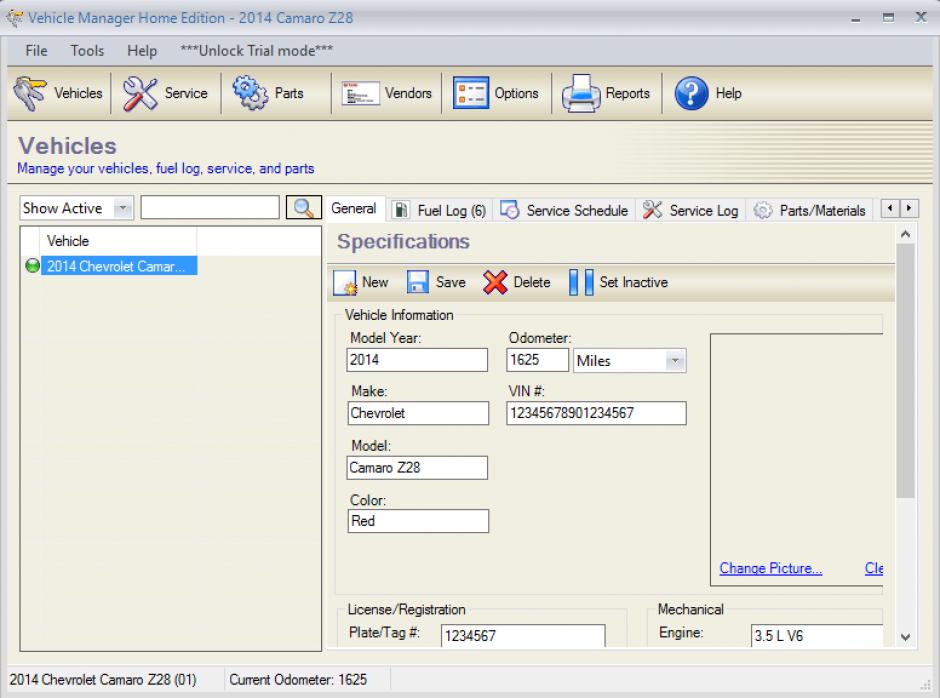Image resolution: width=940 pixels, height=698 pixels.
Task: Click the Model field Camaro Z28
Action: tap(417, 468)
